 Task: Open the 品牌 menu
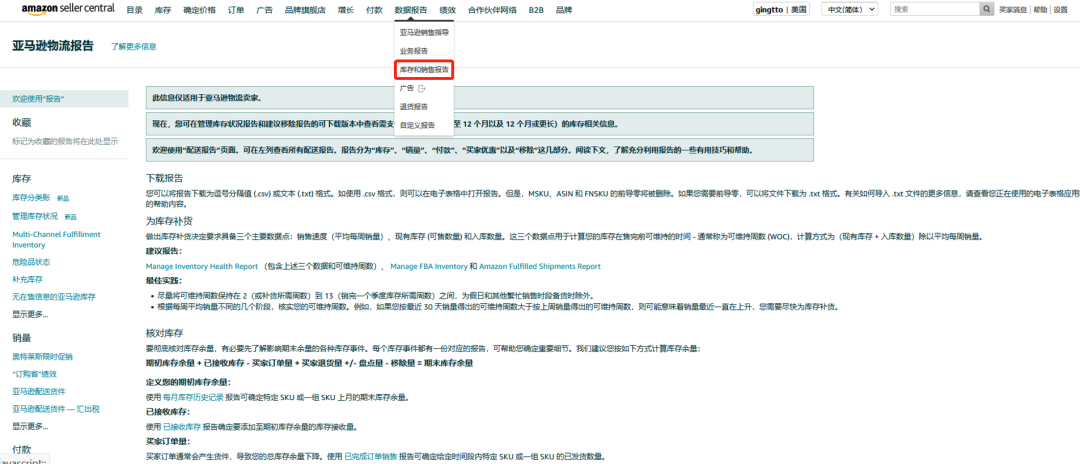pos(563,10)
